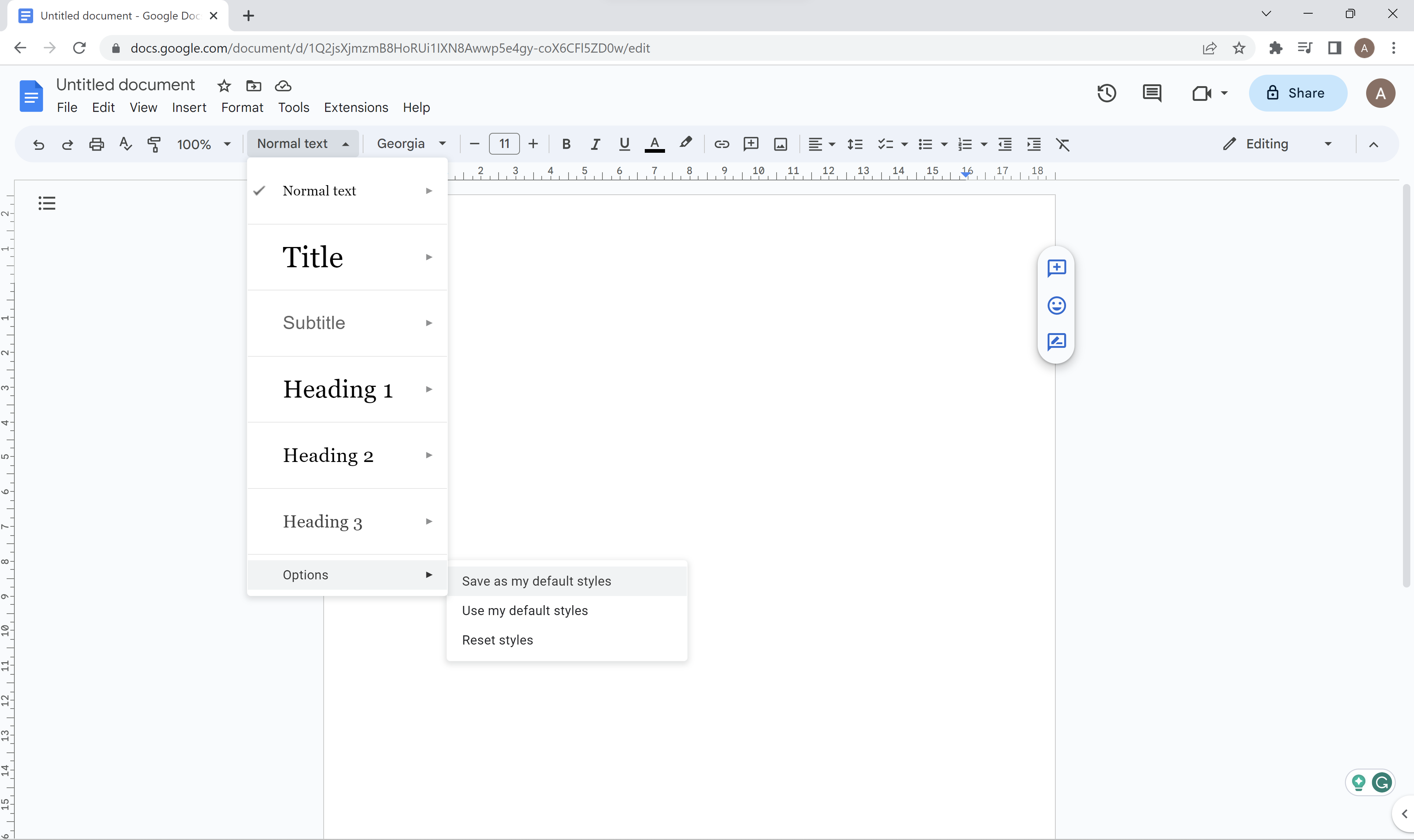Choose the Heading 1 style
This screenshot has width=1414, height=840.
348,389
